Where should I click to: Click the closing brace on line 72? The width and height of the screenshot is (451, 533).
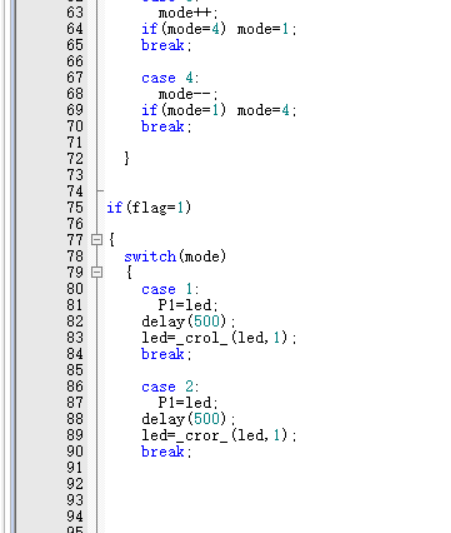[127, 158]
